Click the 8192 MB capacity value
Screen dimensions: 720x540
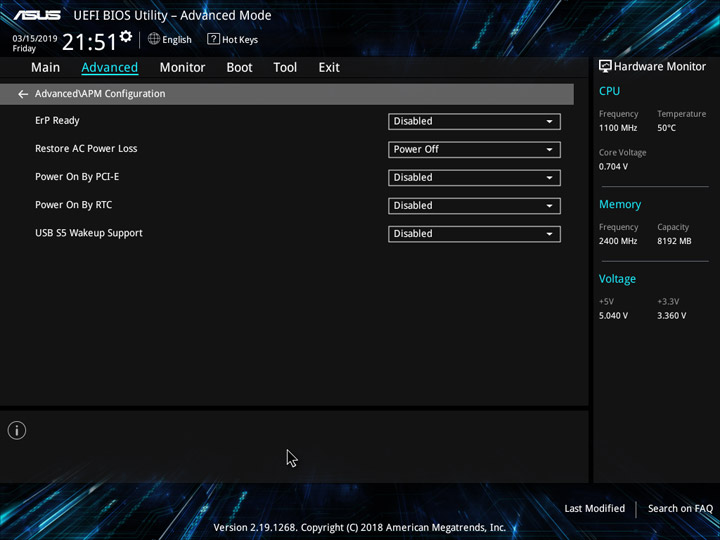[674, 241]
